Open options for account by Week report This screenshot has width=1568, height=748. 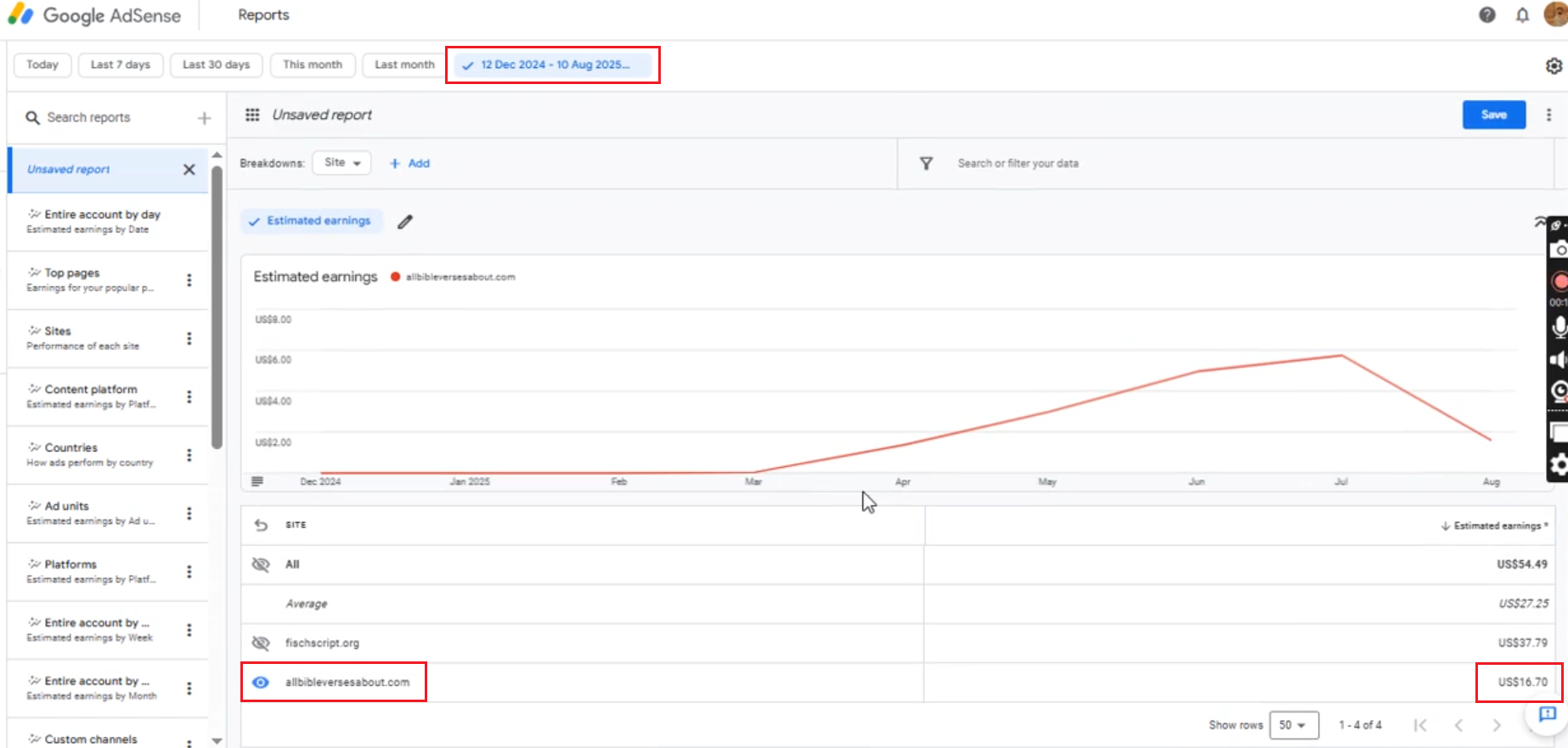pyautogui.click(x=189, y=630)
